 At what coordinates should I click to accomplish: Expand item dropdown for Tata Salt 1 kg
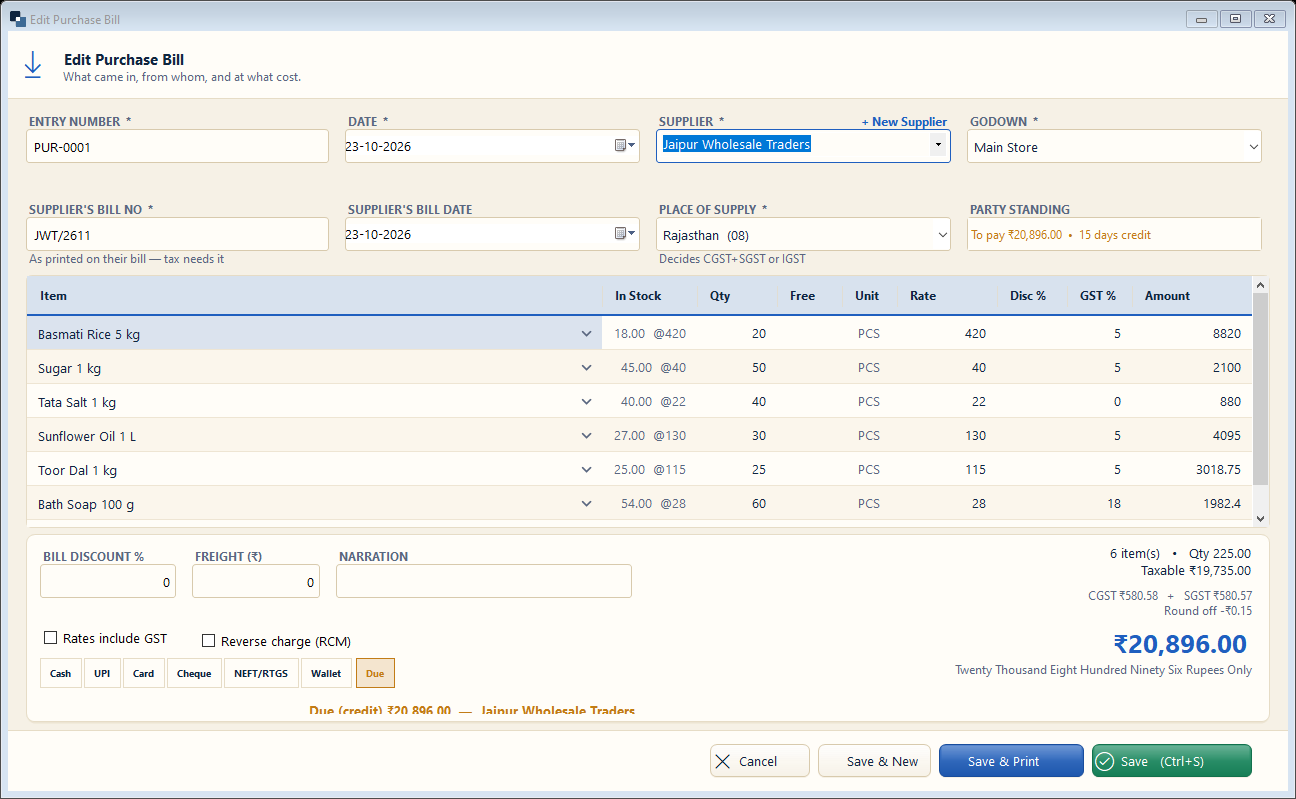[587, 402]
